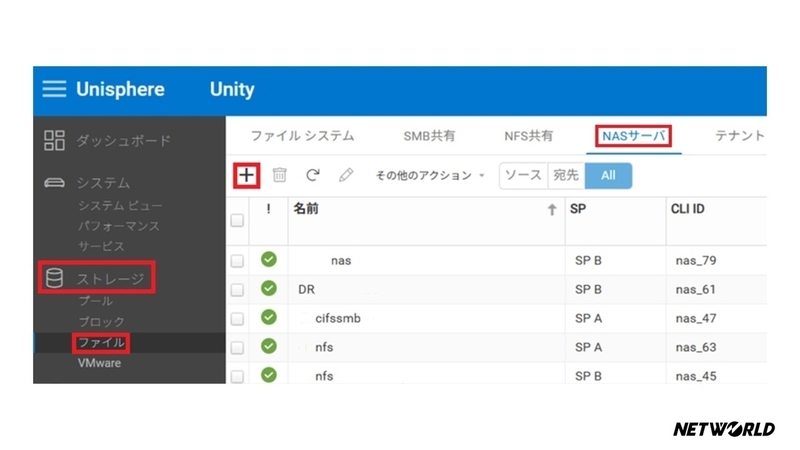
Task: Click the nfs name in nas_45 row
Action: pos(324,376)
